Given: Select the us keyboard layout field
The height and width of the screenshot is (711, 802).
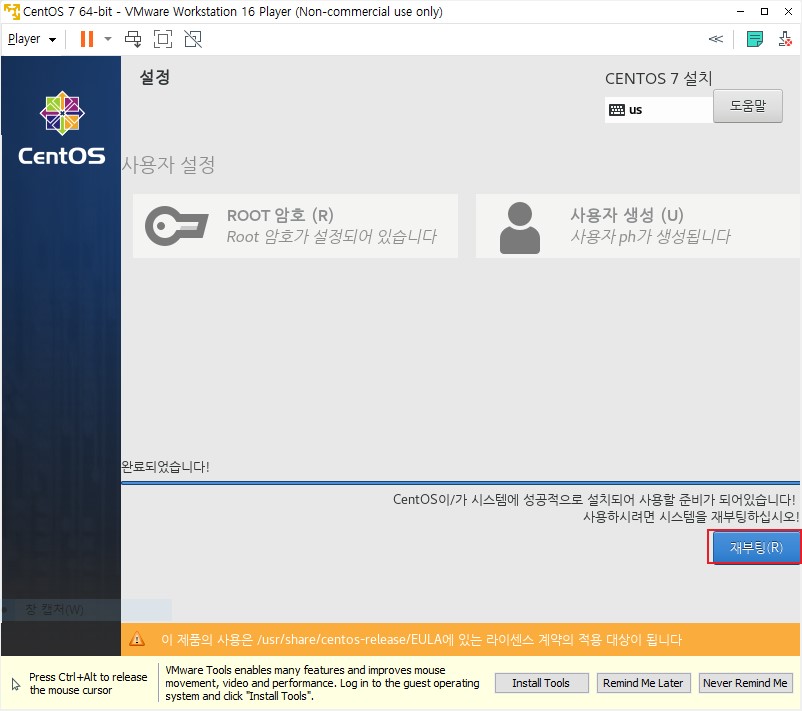Looking at the screenshot, I should 659,110.
